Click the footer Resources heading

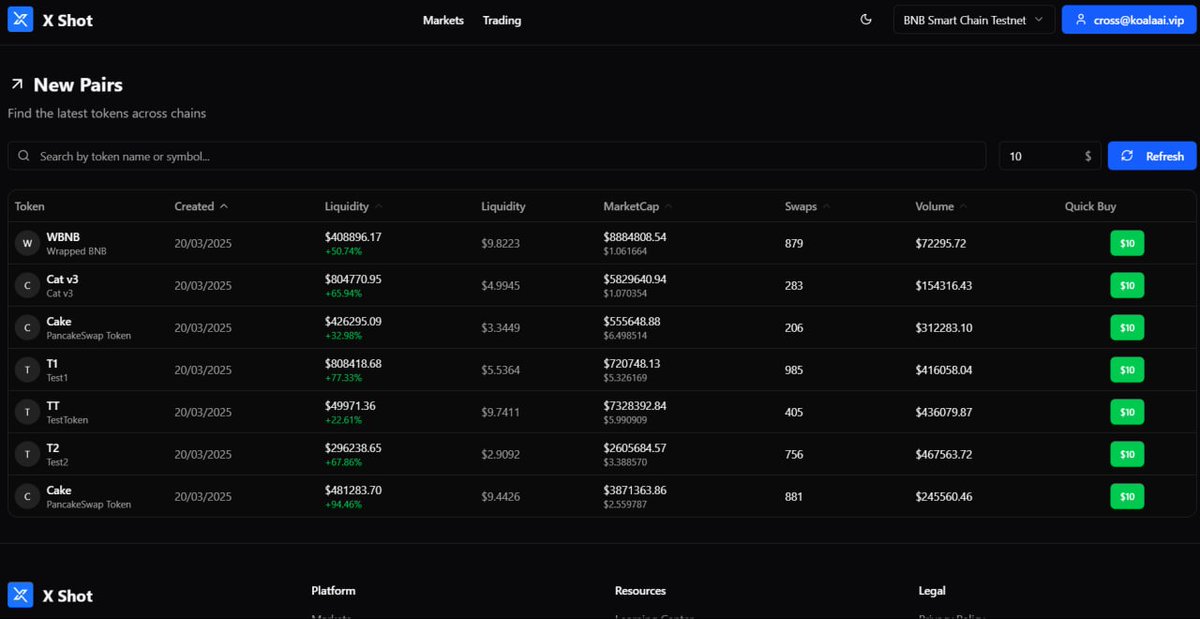(x=640, y=591)
